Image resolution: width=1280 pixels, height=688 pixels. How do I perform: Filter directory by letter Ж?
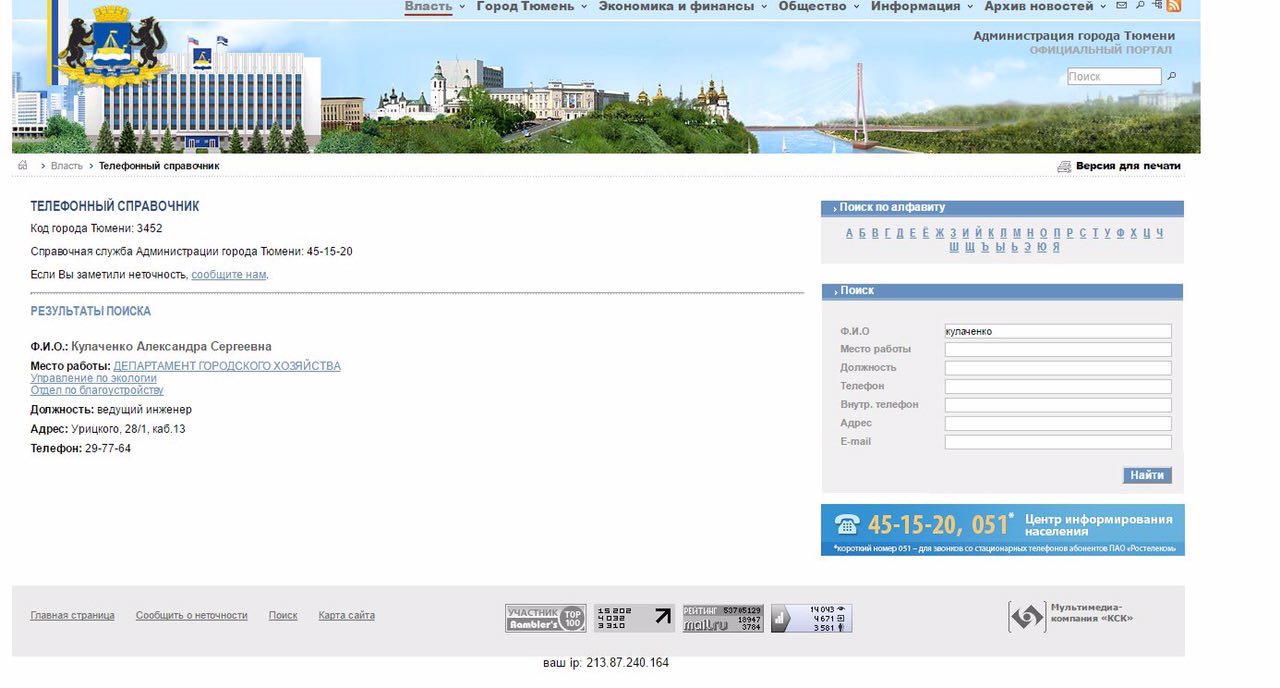click(x=940, y=233)
